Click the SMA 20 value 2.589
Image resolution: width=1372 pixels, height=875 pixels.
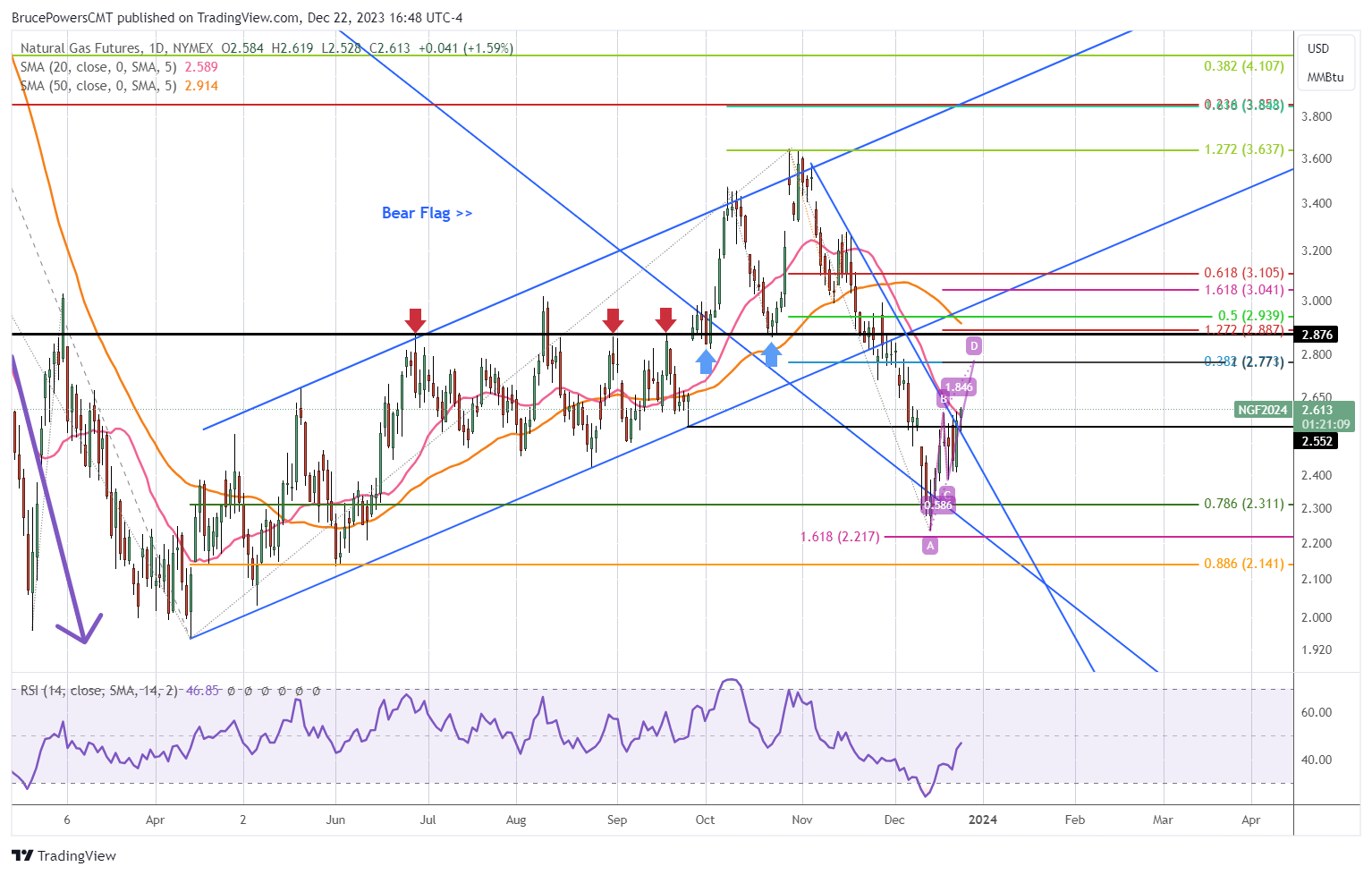pos(201,67)
